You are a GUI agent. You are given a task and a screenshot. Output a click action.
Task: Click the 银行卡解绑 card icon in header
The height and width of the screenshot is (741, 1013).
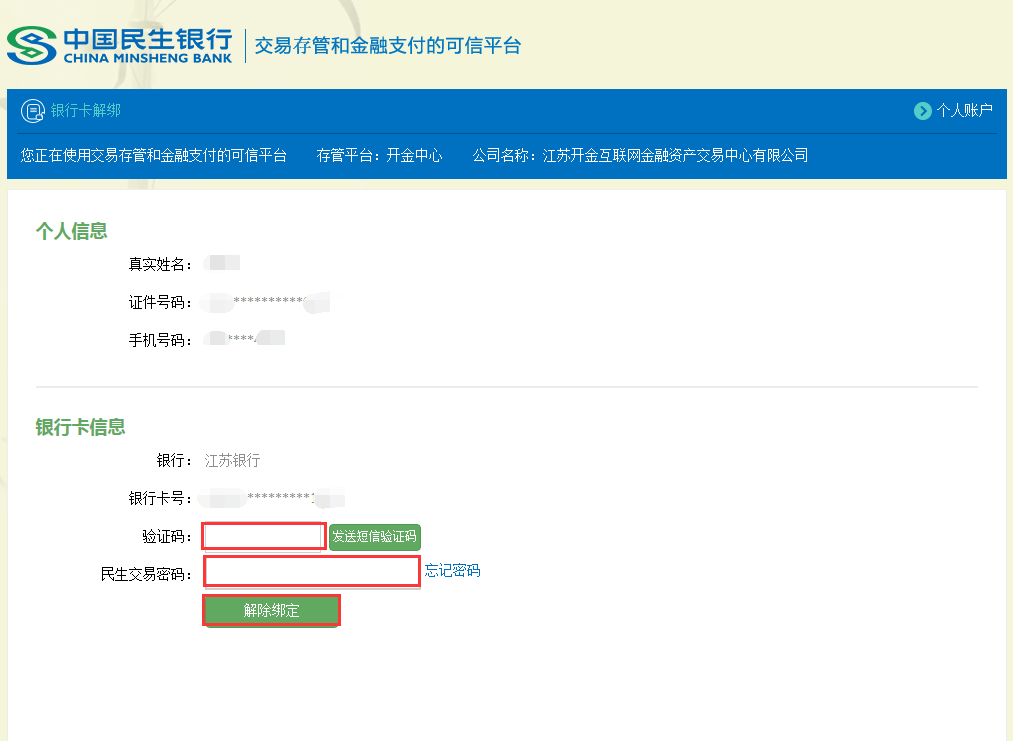(x=33, y=111)
